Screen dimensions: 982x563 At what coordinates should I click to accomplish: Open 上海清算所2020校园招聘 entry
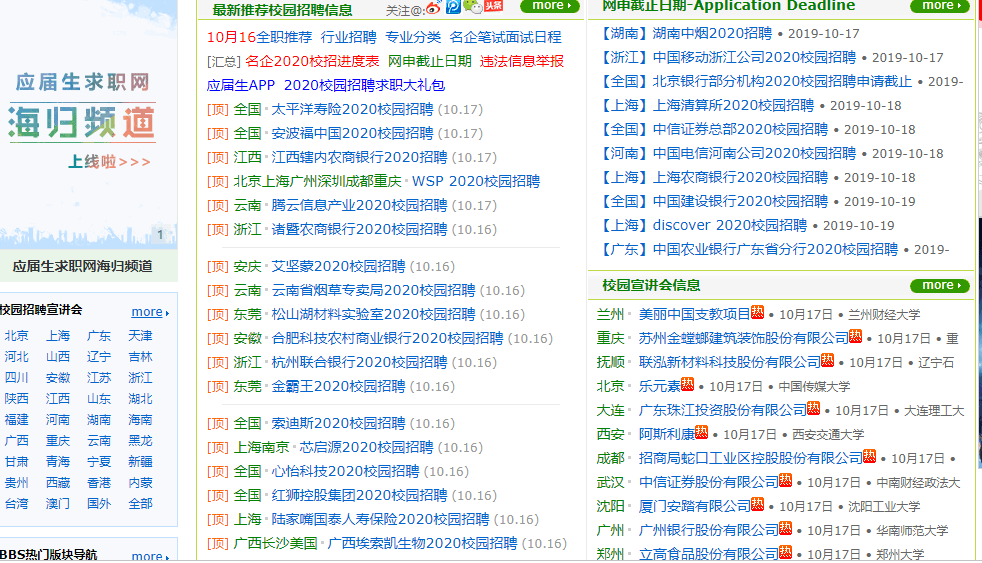pos(733,106)
